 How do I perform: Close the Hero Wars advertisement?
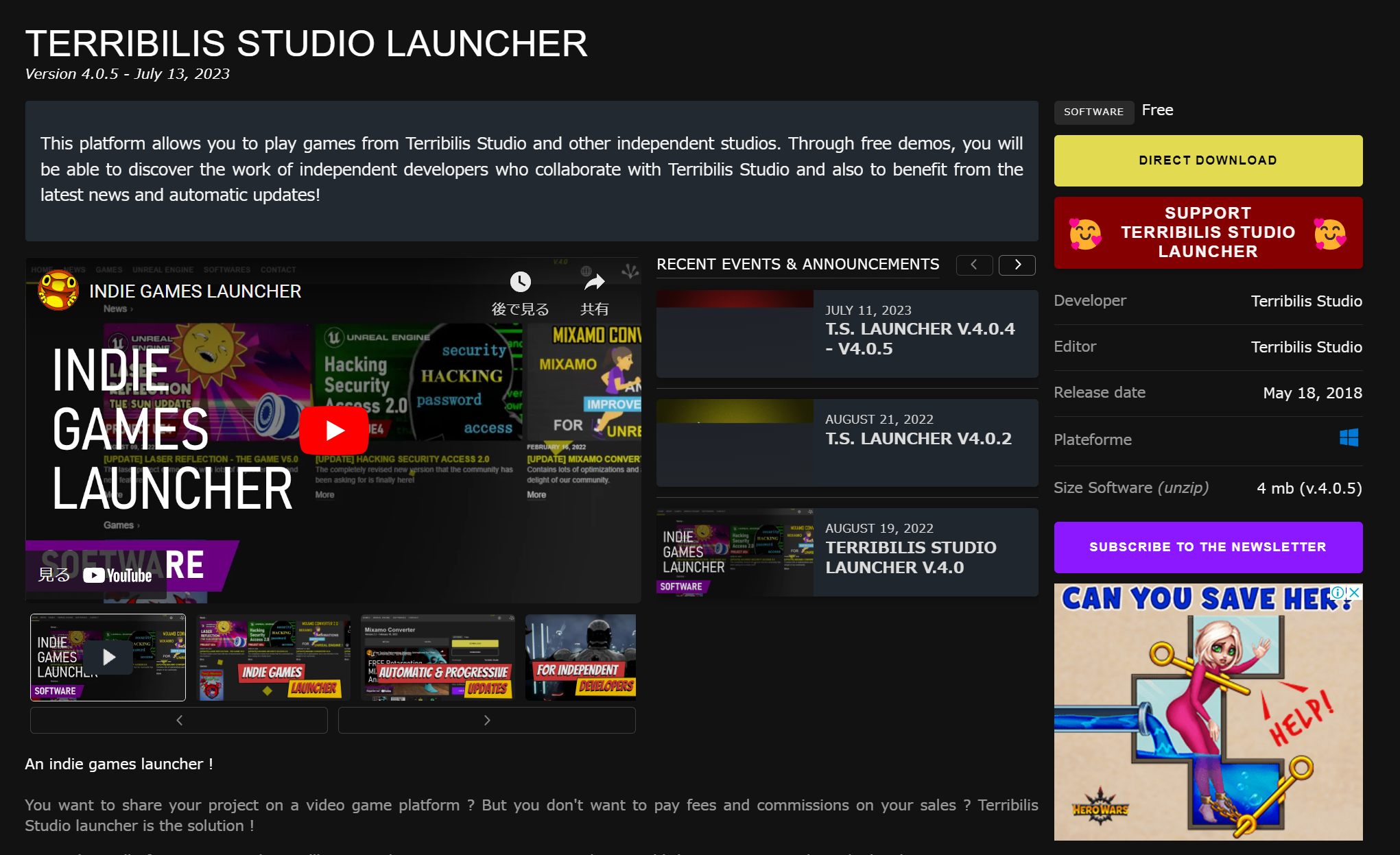[x=1354, y=592]
